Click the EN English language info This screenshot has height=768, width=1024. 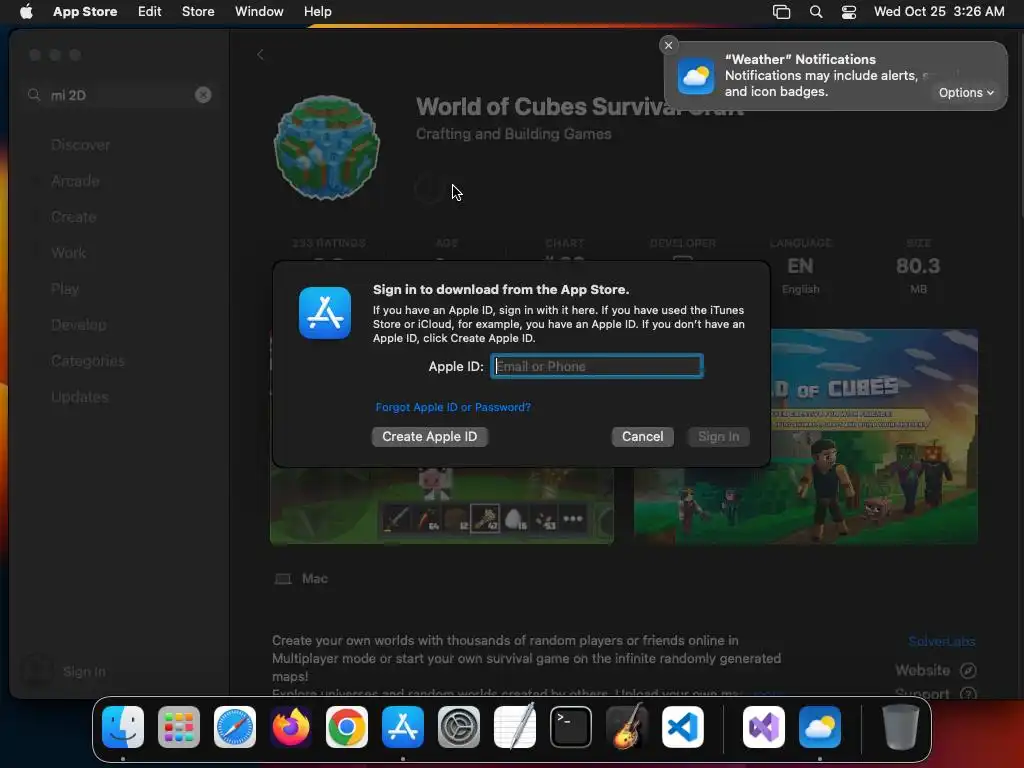[x=800, y=274]
